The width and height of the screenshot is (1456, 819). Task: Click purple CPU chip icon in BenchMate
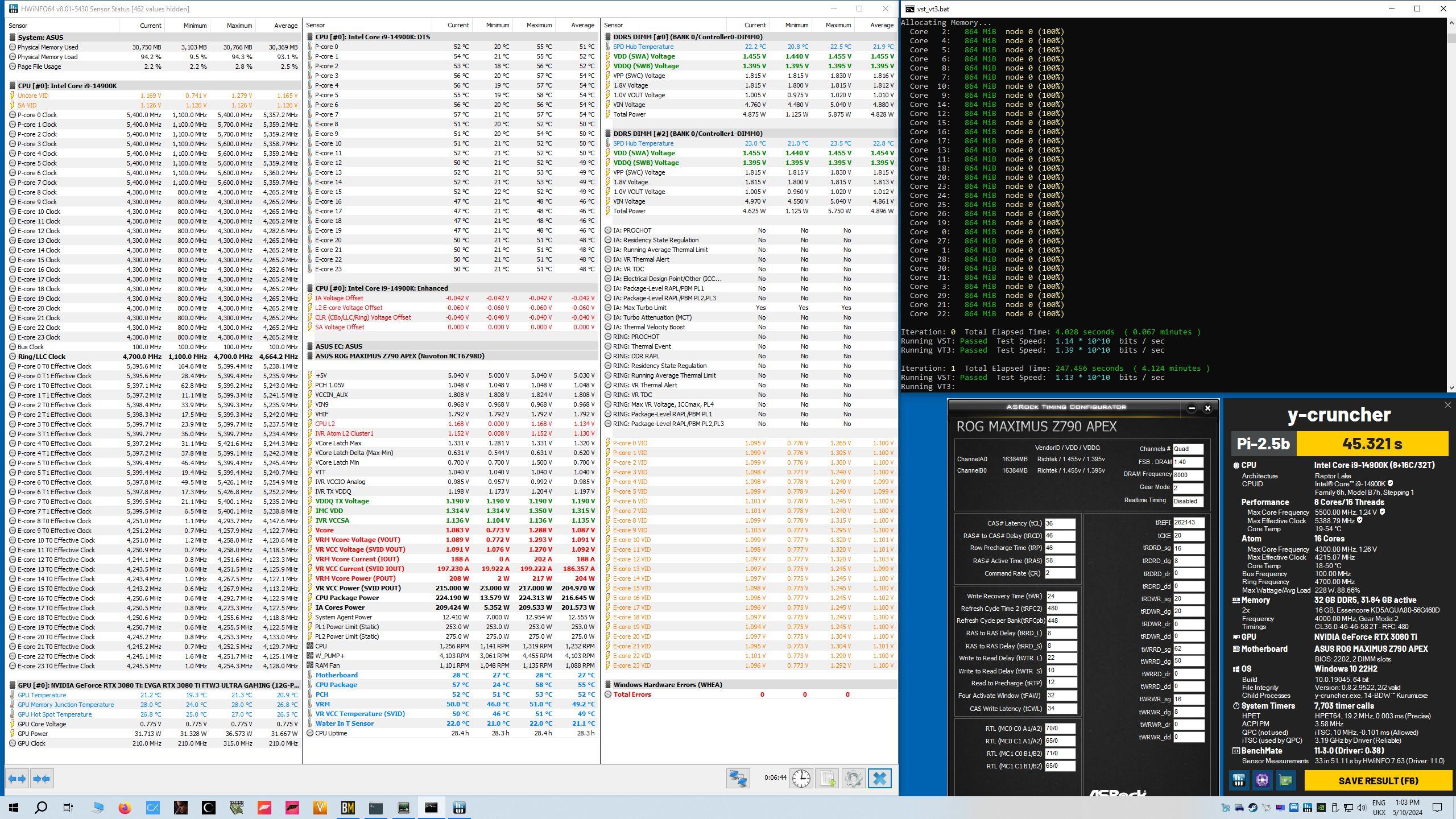(x=1262, y=780)
